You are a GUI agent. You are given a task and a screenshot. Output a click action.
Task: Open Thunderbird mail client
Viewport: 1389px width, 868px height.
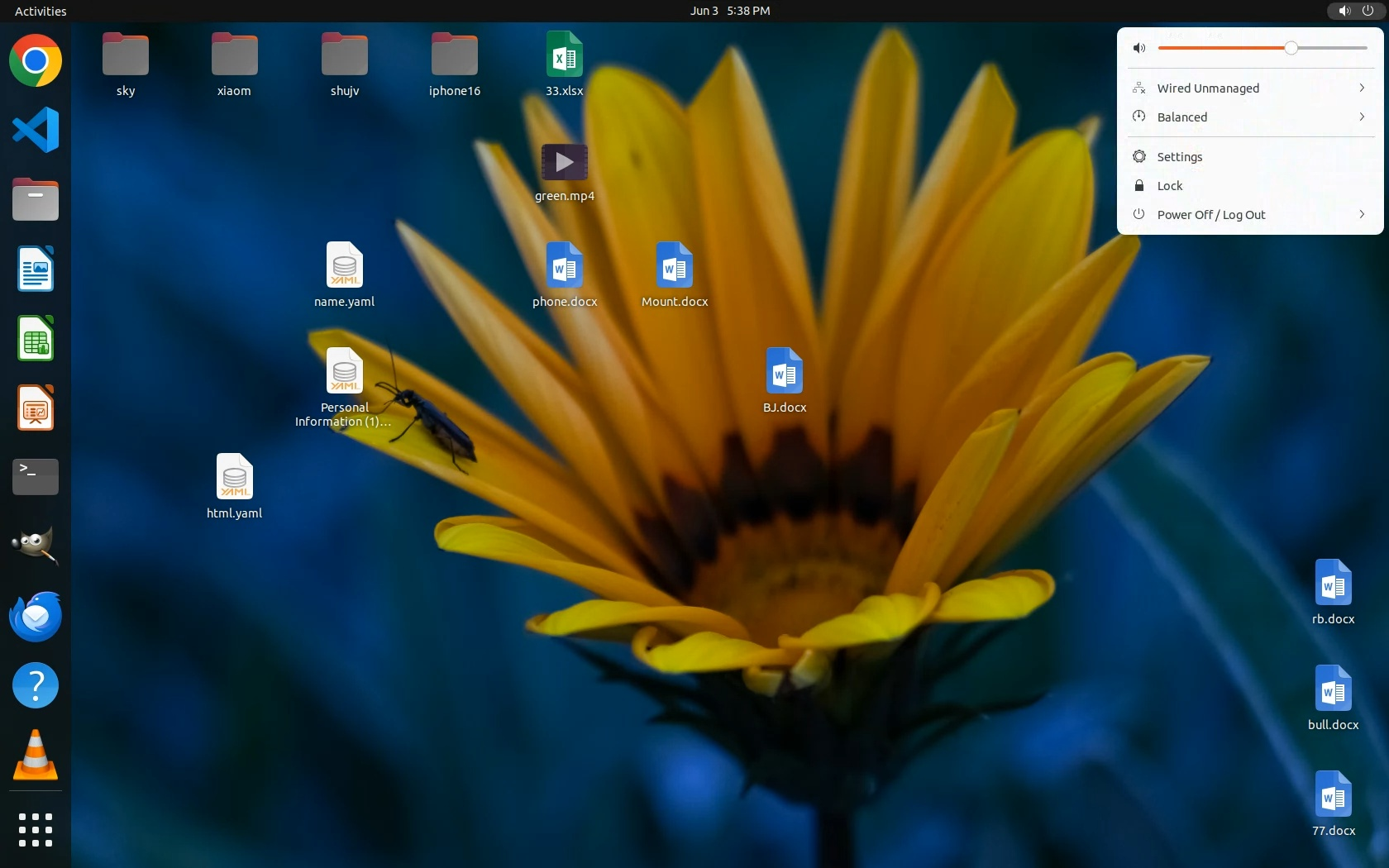[36, 616]
